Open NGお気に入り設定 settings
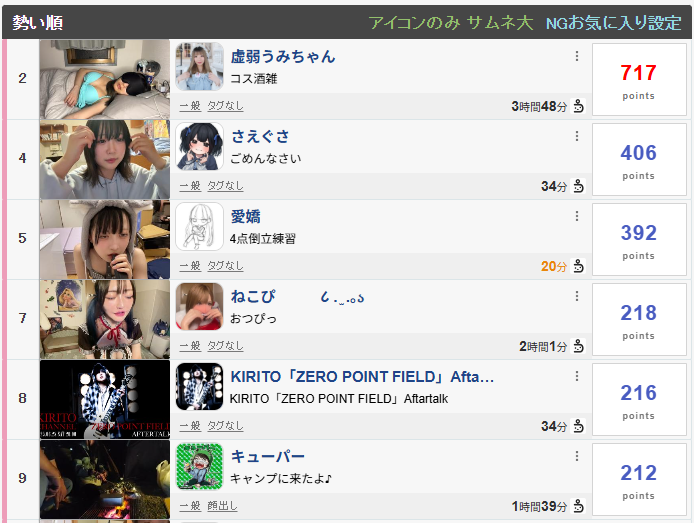This screenshot has height=523, width=694. [613, 23]
